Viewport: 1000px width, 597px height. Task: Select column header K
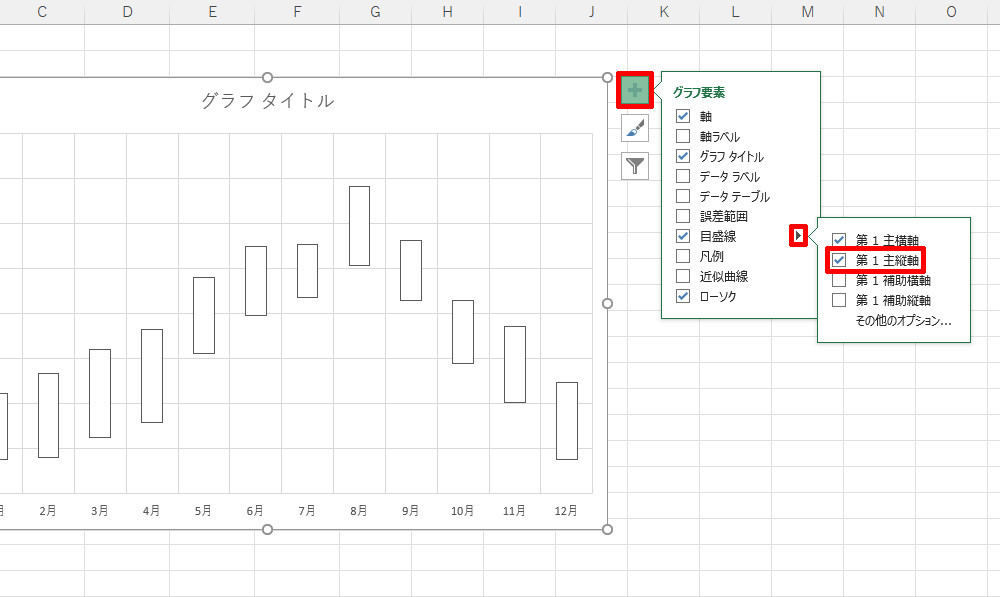point(663,11)
